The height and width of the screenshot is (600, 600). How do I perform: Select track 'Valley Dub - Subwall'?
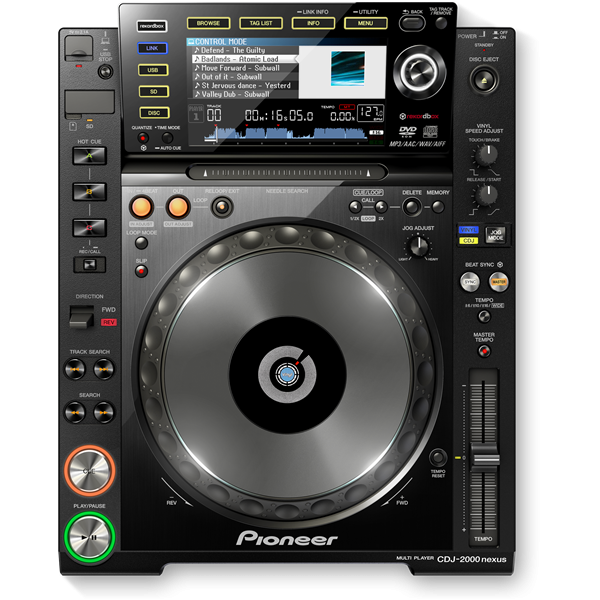[x=244, y=94]
